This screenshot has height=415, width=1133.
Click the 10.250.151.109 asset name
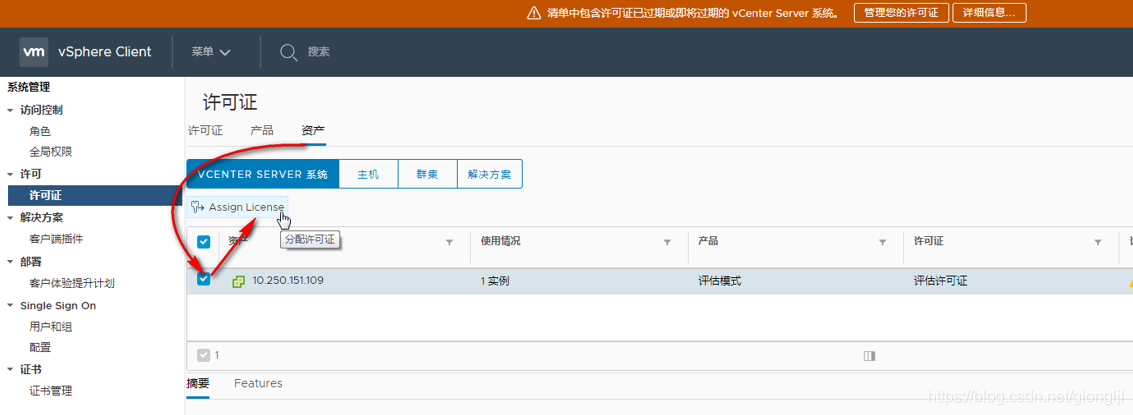288,281
